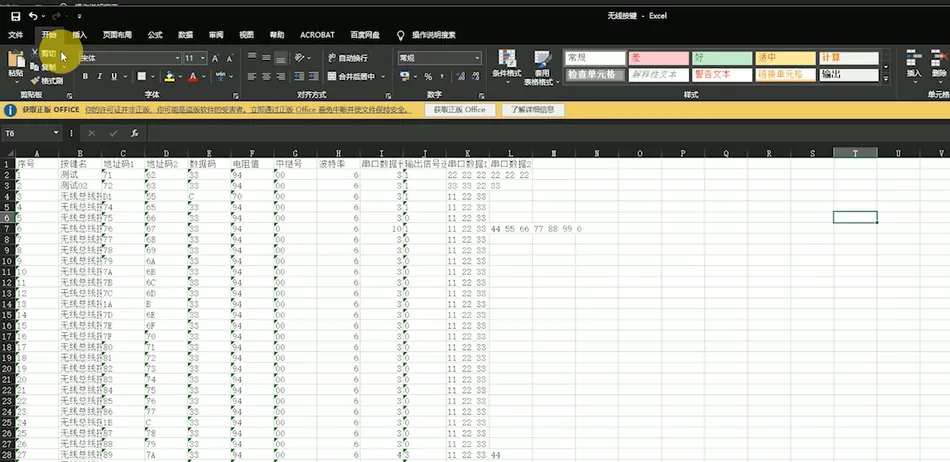Screen dimensions: 950x462
Task: Open the font name dropdown (宋体)
Action: point(178,58)
